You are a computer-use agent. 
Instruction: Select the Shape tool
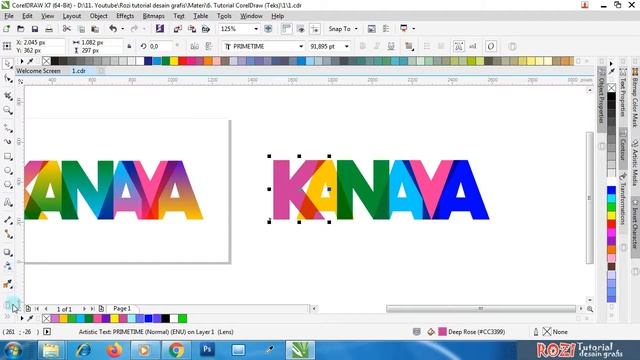click(8, 78)
